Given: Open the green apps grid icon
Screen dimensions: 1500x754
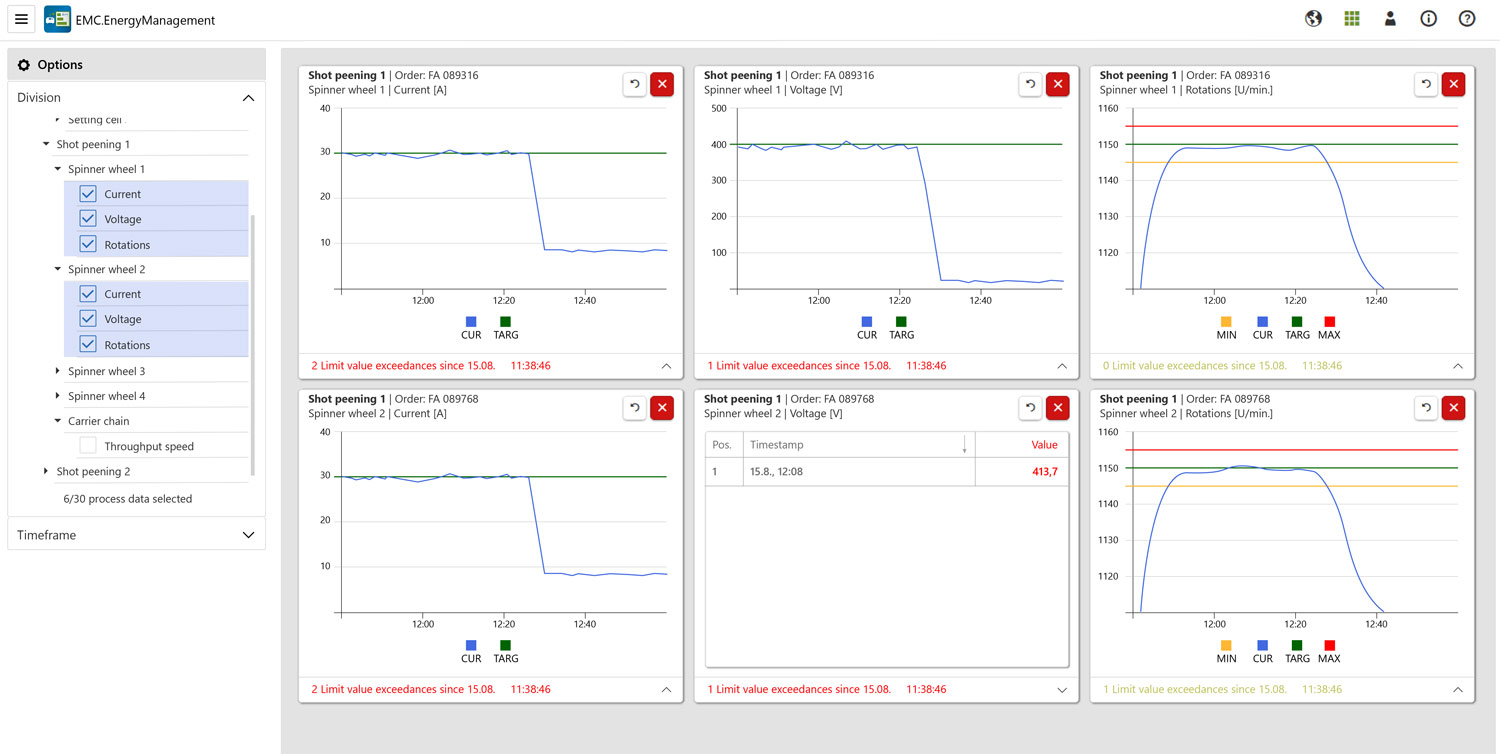Looking at the screenshot, I should pyautogui.click(x=1352, y=19).
